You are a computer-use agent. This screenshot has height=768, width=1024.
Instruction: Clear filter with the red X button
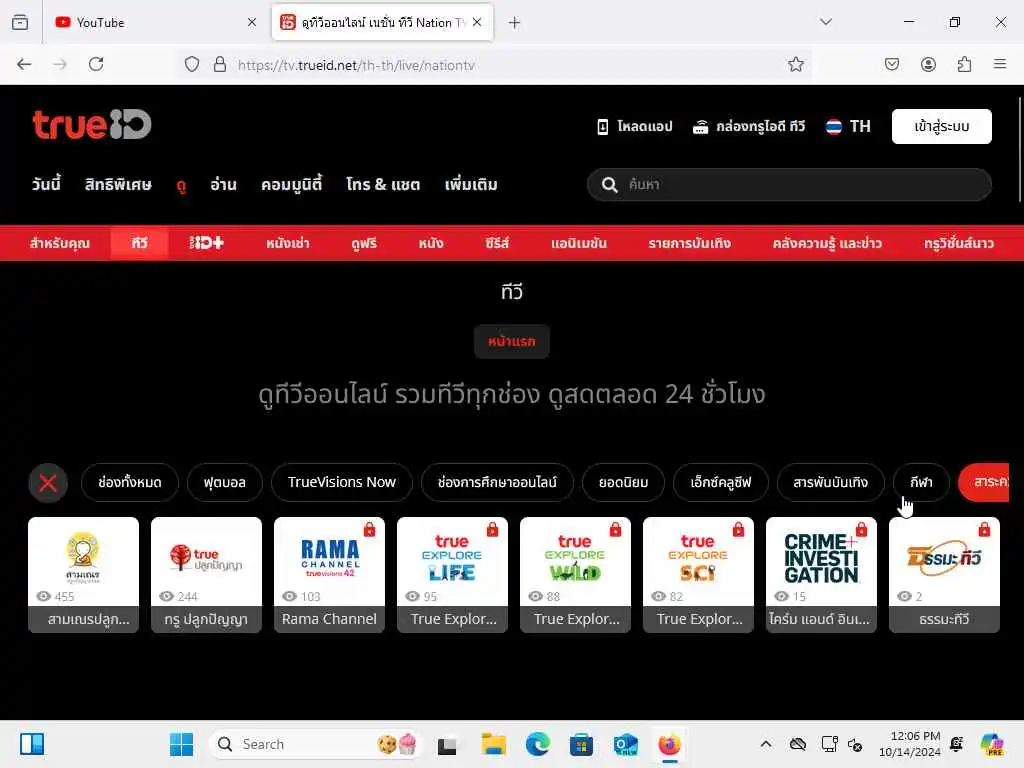point(48,483)
